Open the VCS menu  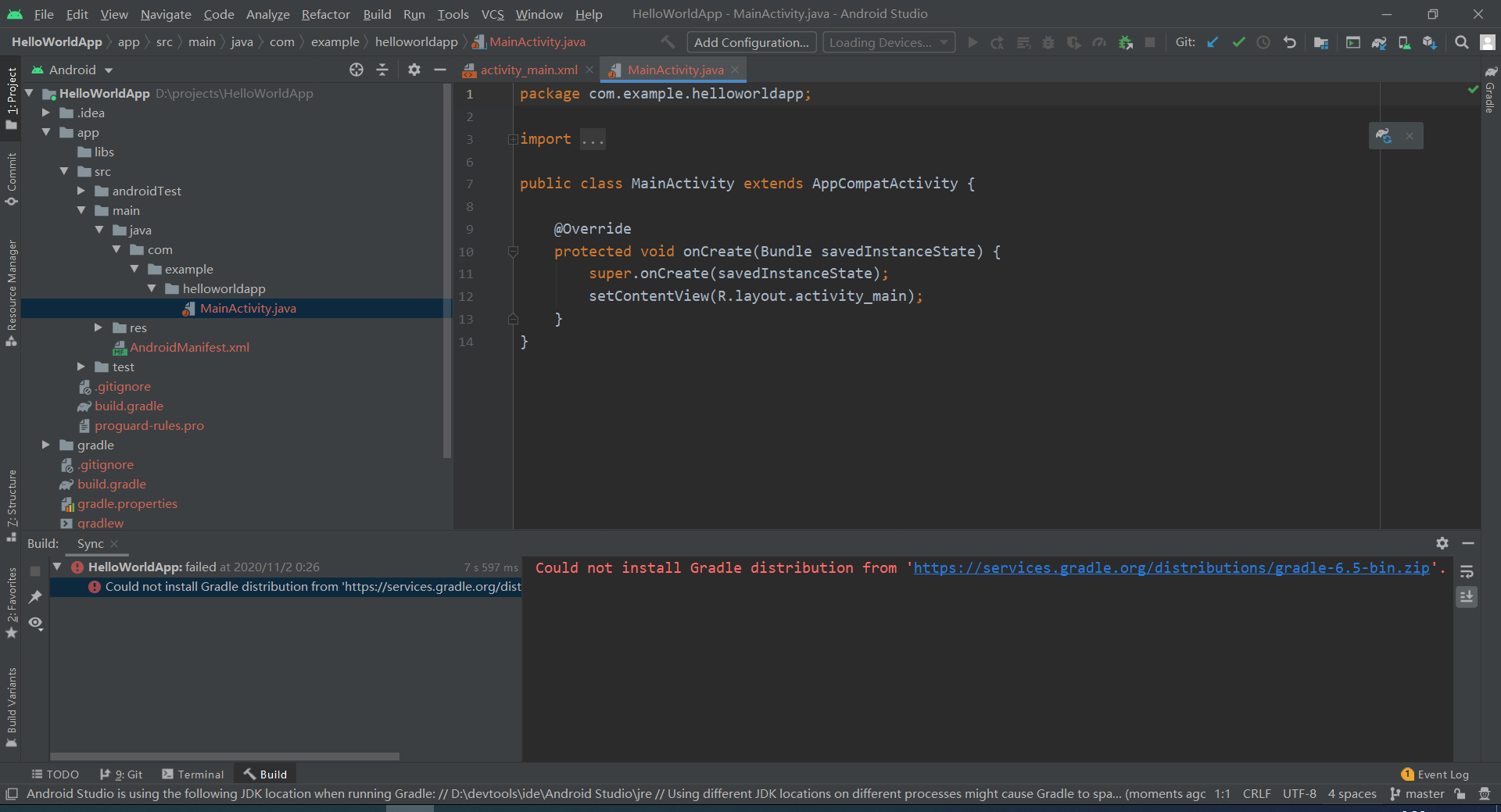click(x=493, y=14)
